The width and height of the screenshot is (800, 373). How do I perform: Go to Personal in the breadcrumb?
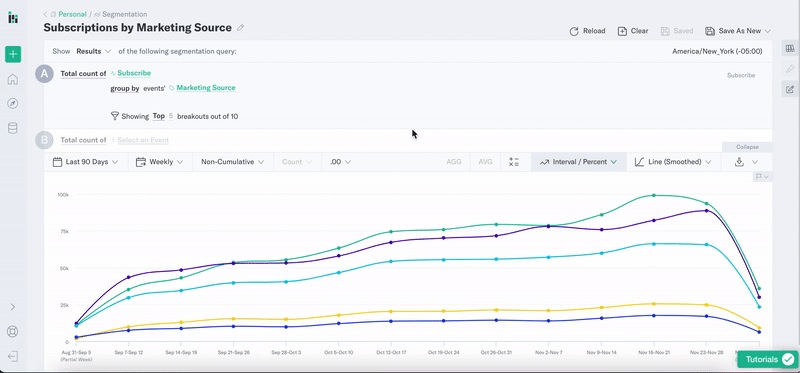coord(72,14)
